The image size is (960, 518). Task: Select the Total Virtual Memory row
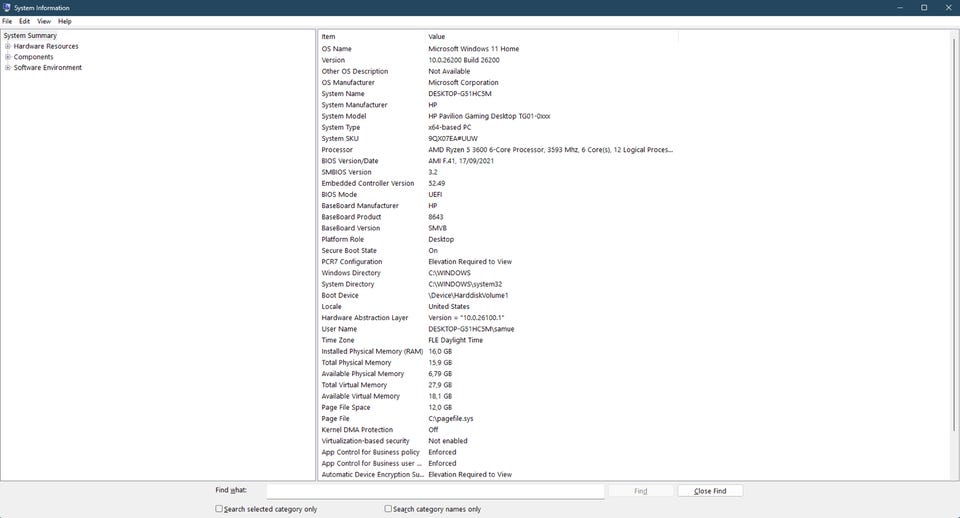[498, 385]
